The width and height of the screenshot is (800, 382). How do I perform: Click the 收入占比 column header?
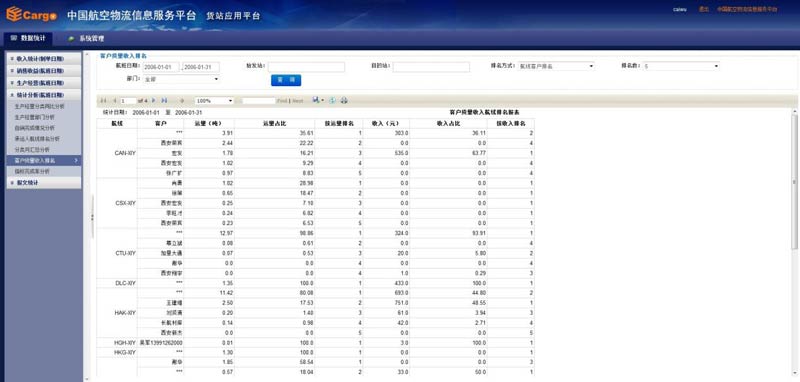448,123
